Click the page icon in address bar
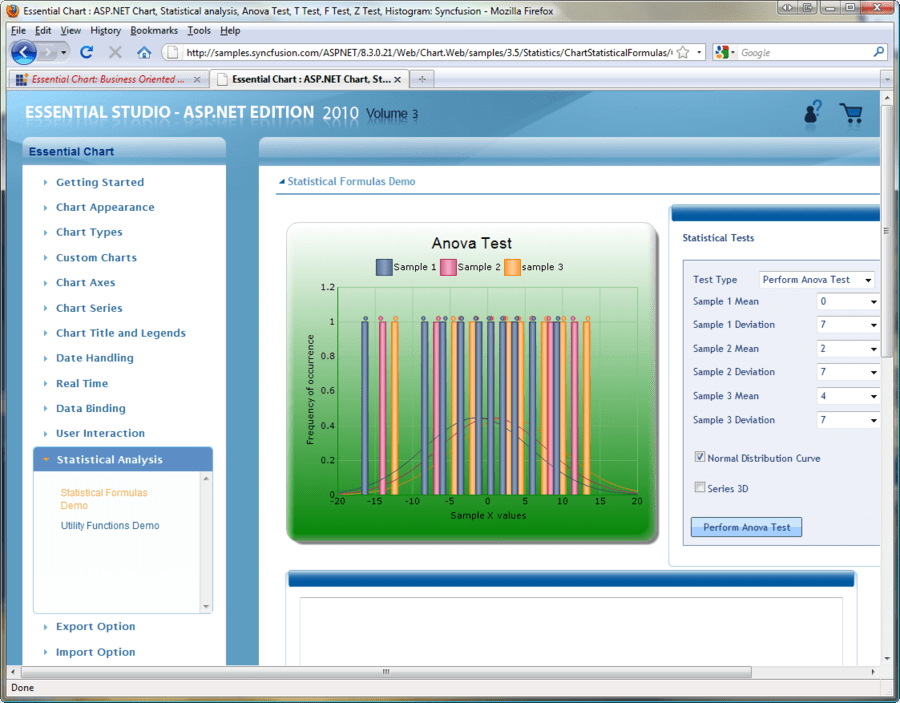This screenshot has height=703, width=900. 172,52
